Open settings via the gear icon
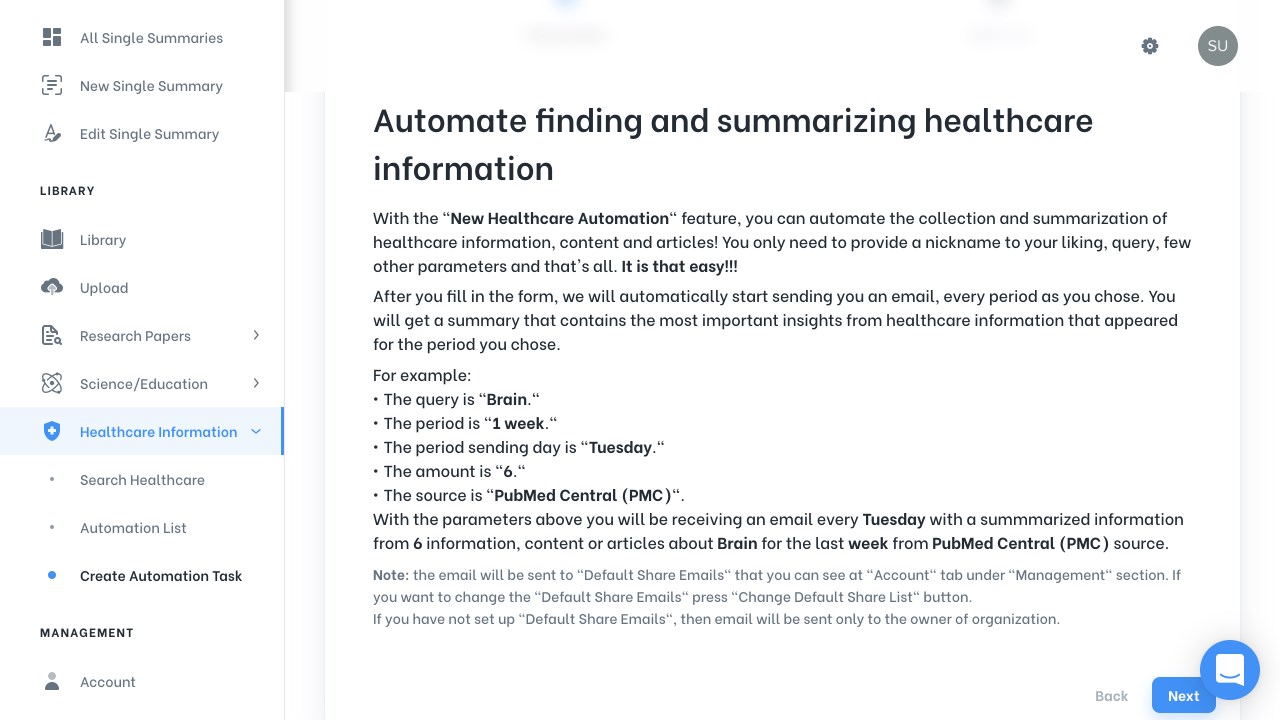This screenshot has height=720, width=1280. tap(1150, 46)
